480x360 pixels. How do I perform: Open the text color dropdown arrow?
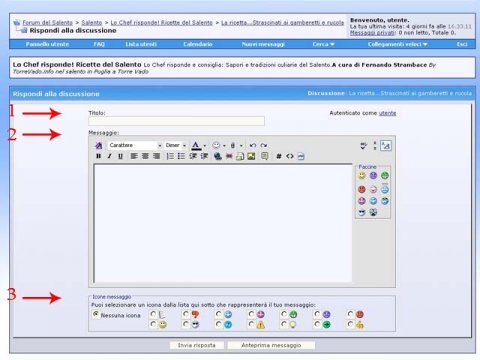[x=205, y=146]
